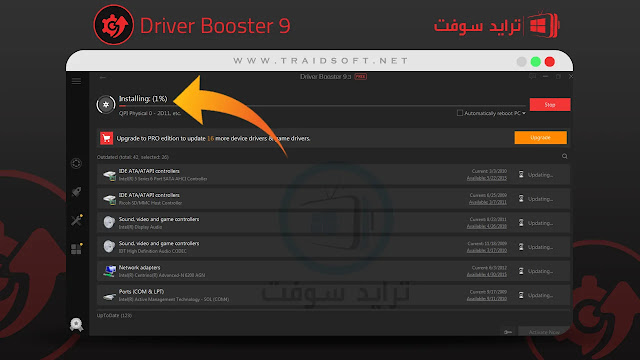Click hourglass icon in Intel SATA AHCI row
The width and height of the screenshot is (640, 360).
[x=521, y=175]
